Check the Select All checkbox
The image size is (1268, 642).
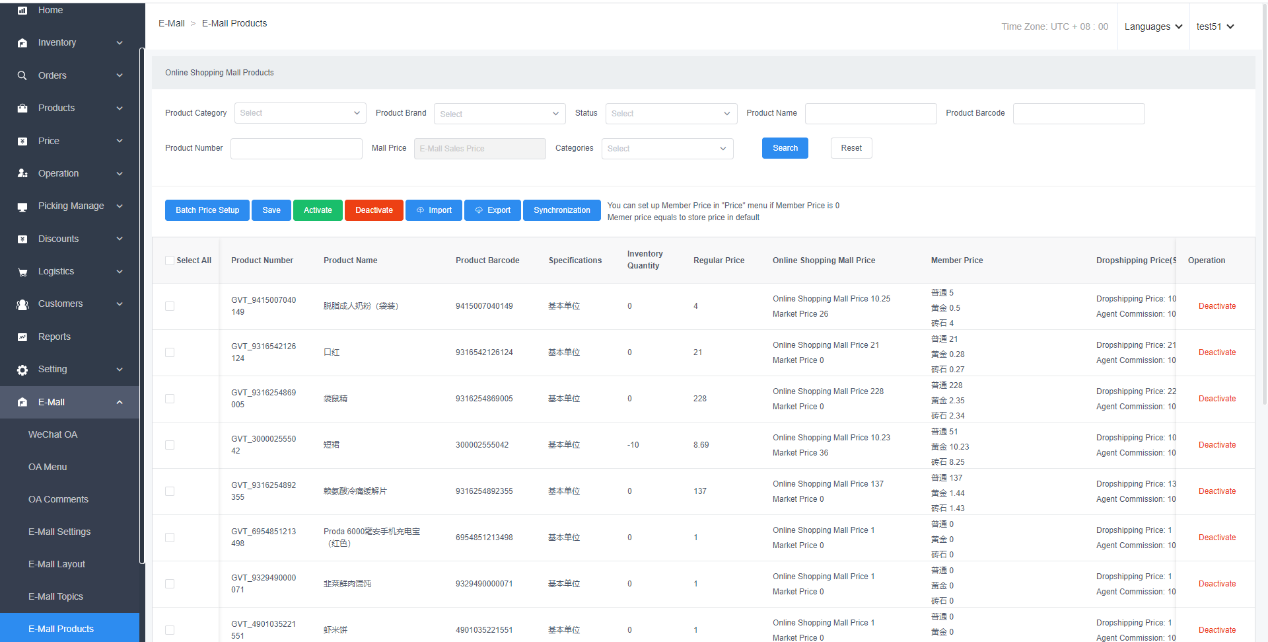(x=169, y=260)
